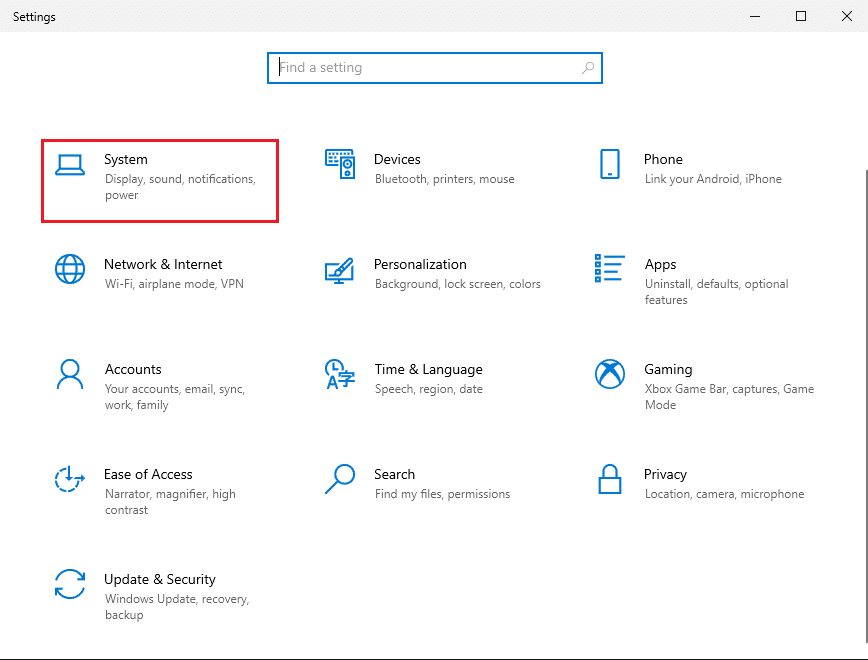Open Time & Language icon
The image size is (868, 660).
pos(340,375)
